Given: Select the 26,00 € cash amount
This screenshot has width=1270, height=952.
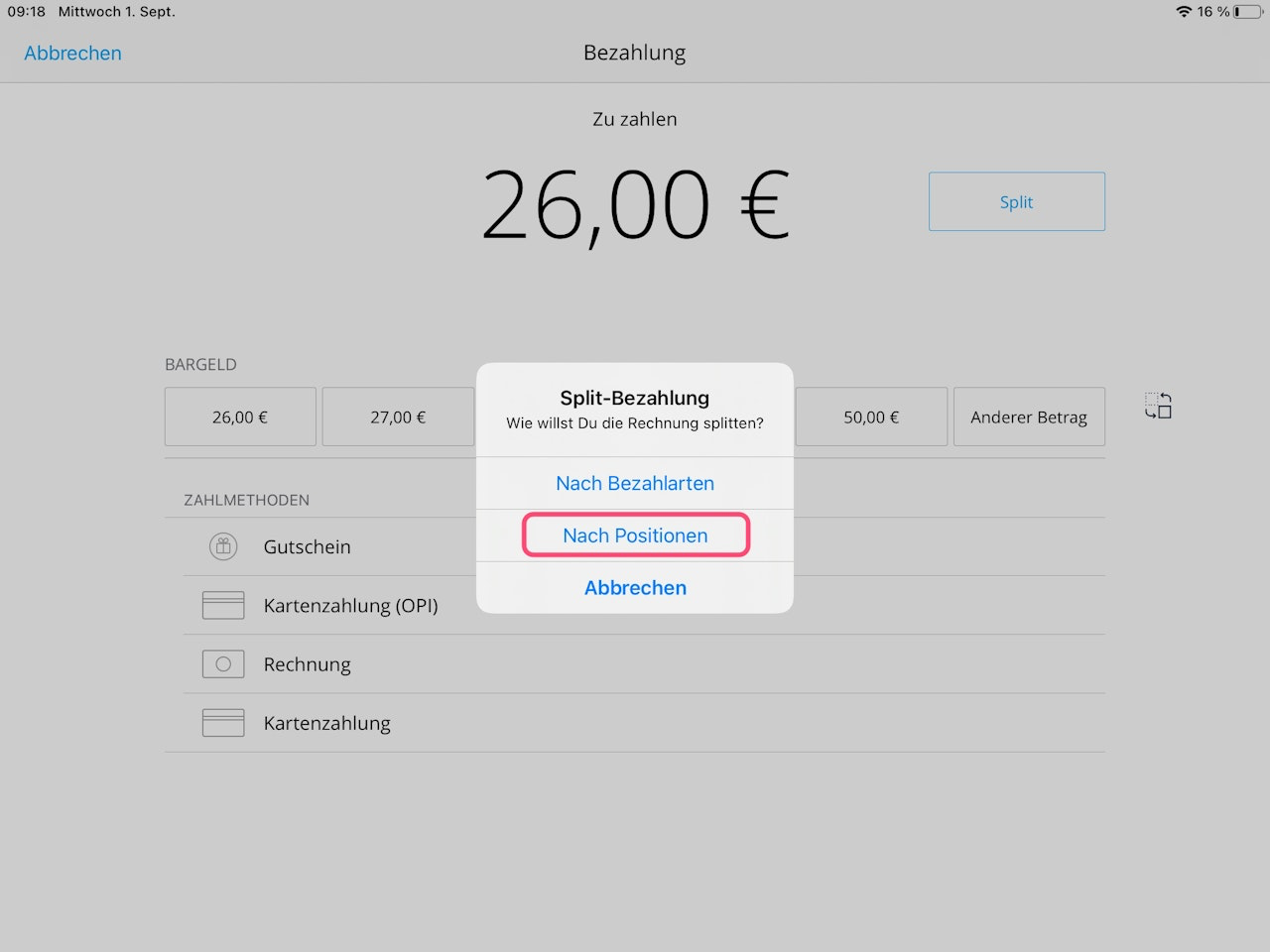Looking at the screenshot, I should point(240,417).
